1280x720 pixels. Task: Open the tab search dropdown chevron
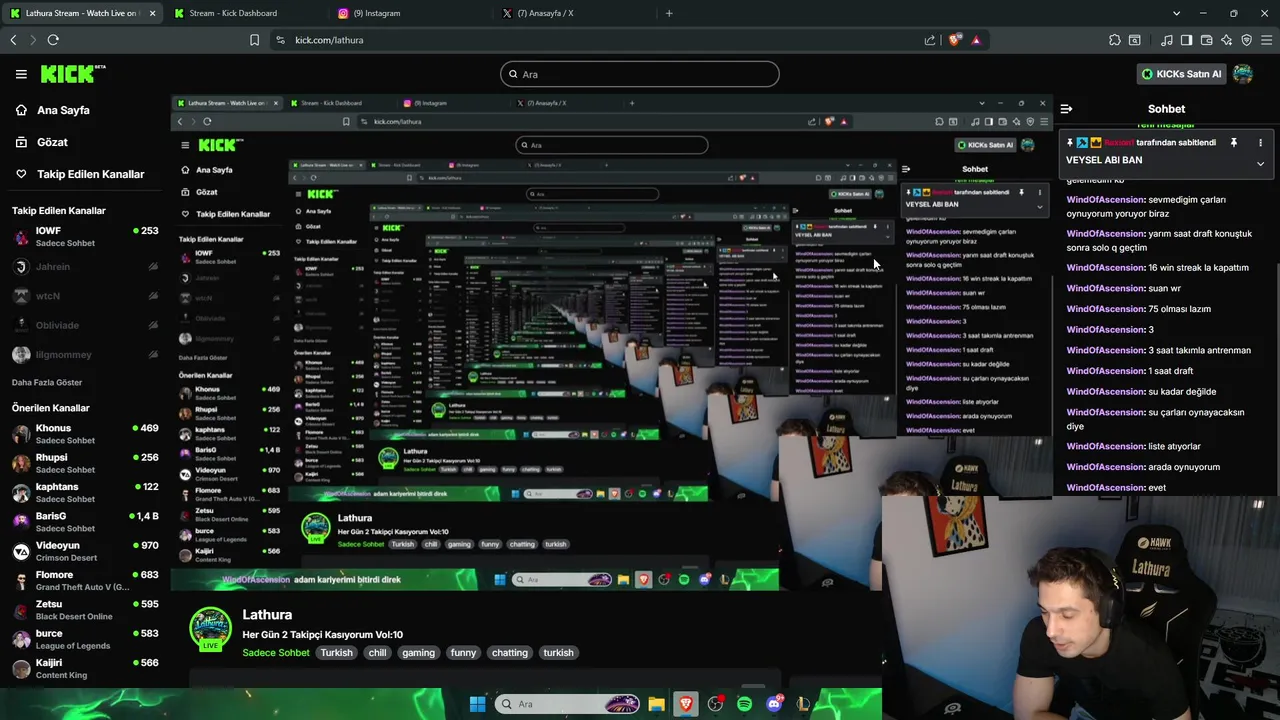coord(1177,13)
